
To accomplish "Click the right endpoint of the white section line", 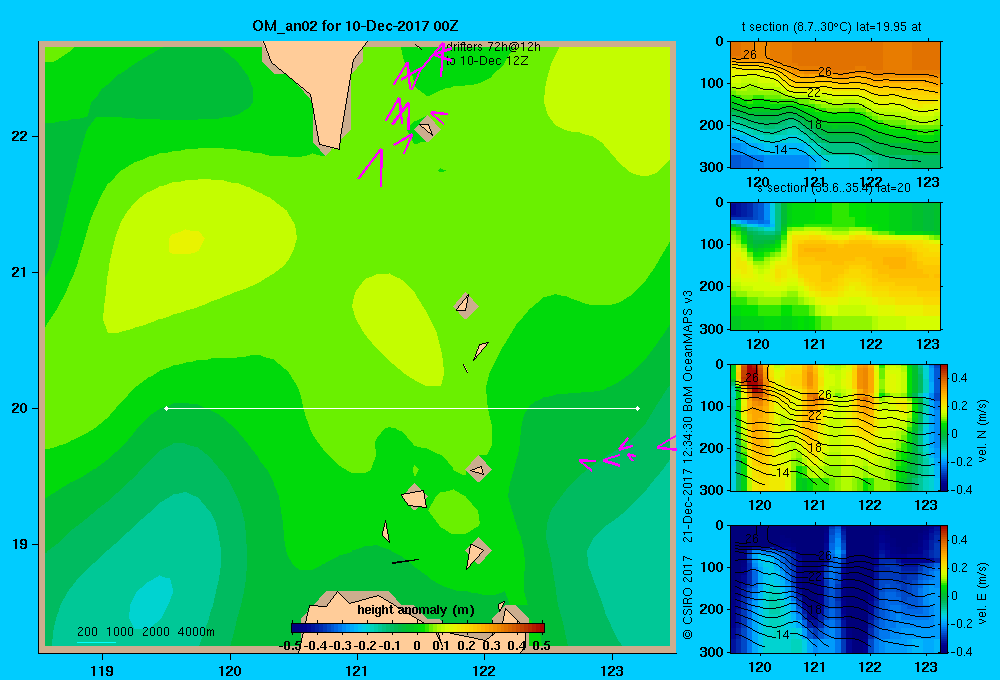I will pyautogui.click(x=638, y=408).
